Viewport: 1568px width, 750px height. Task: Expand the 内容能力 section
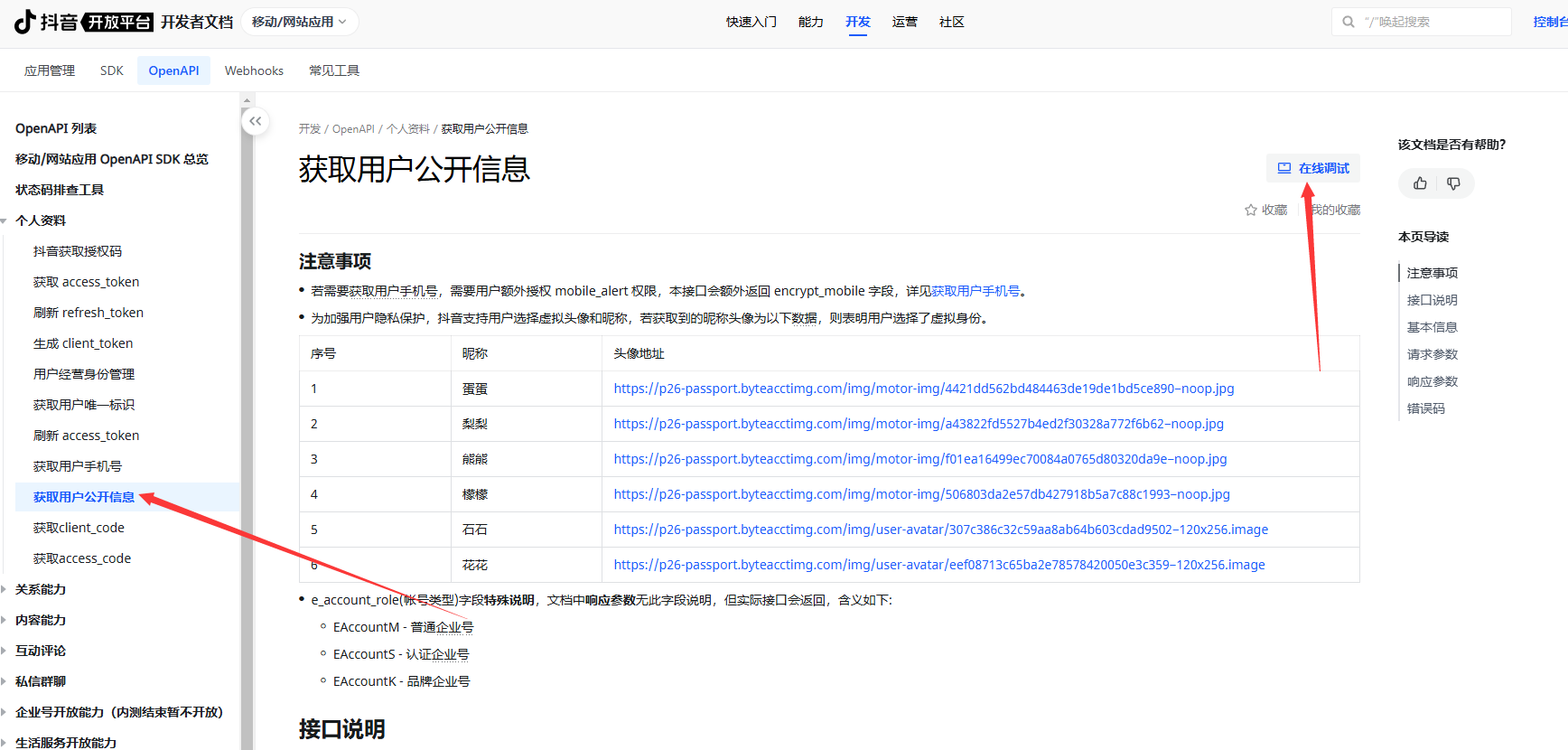(x=5, y=620)
